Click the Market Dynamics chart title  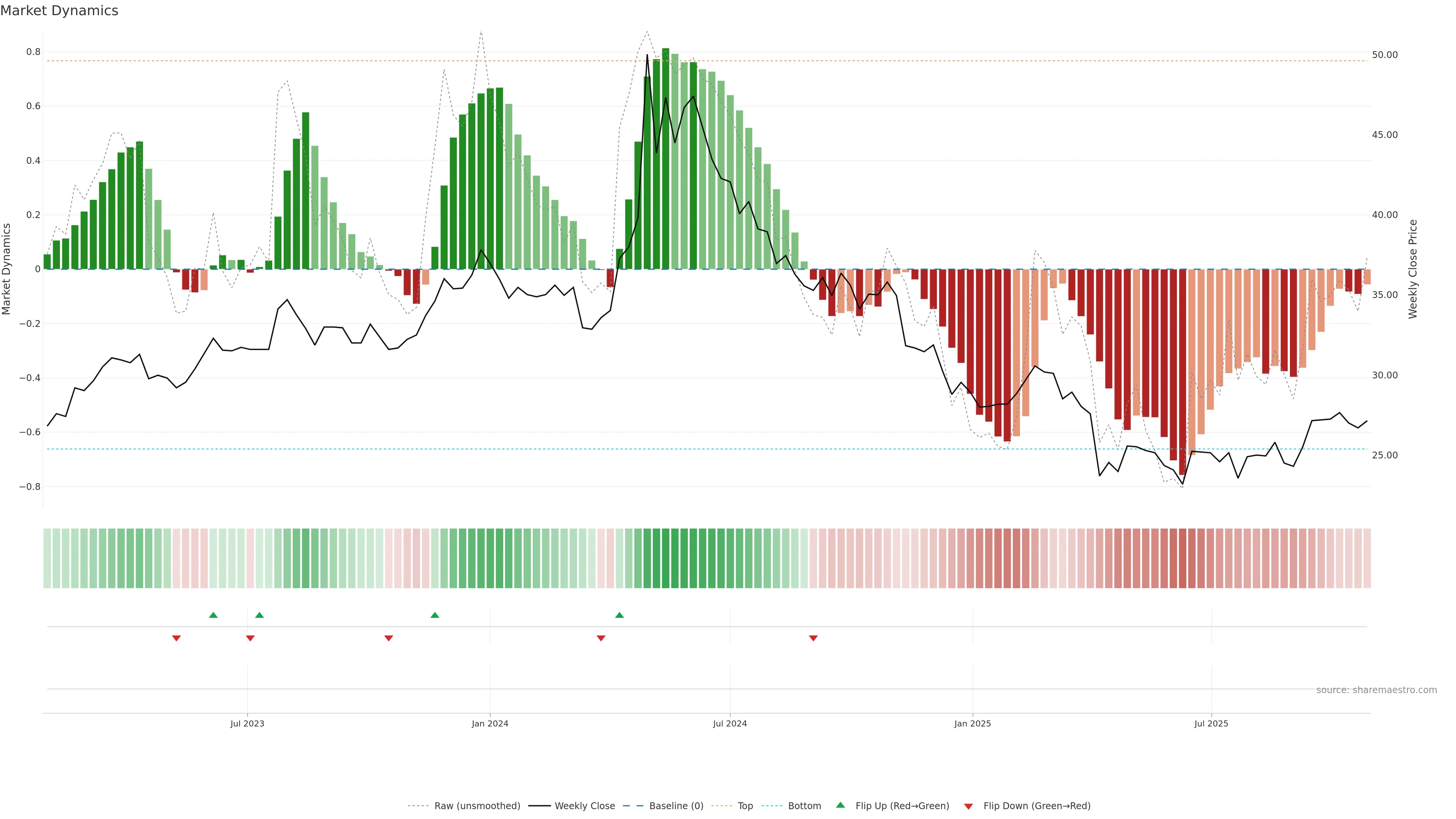[60, 11]
